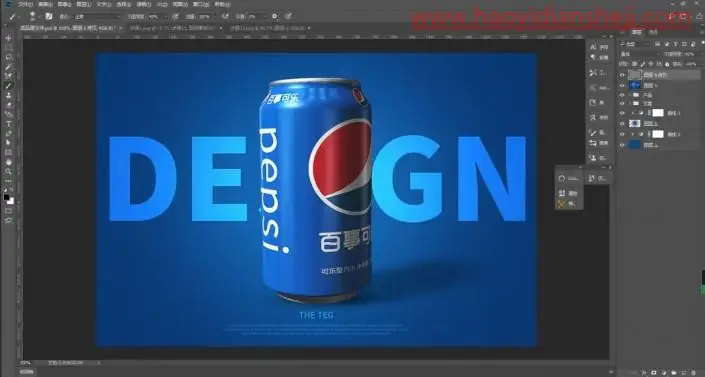The image size is (705, 377).
Task: Select the spotlight-gradient layer thumbnail
Action: (634, 123)
